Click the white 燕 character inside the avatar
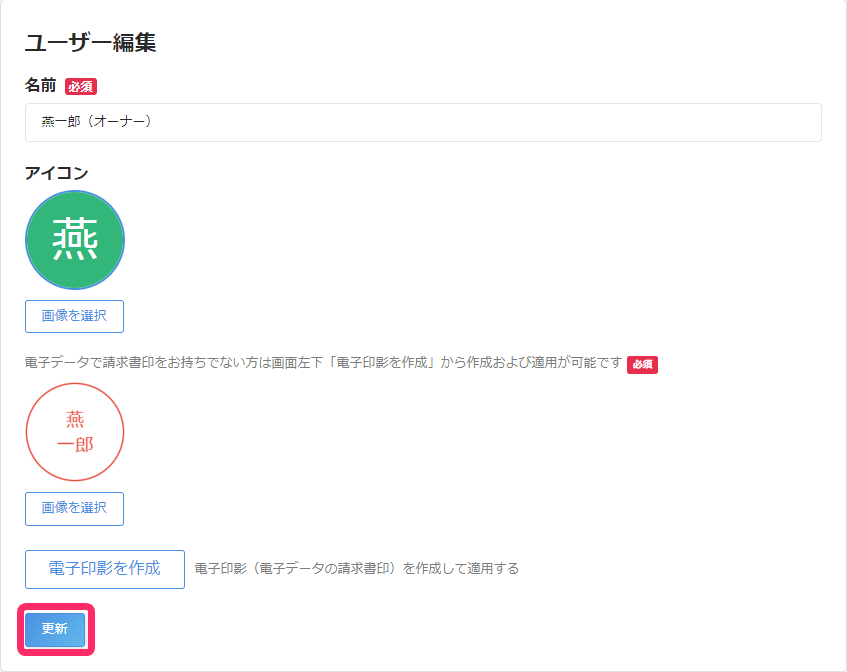 [75, 241]
